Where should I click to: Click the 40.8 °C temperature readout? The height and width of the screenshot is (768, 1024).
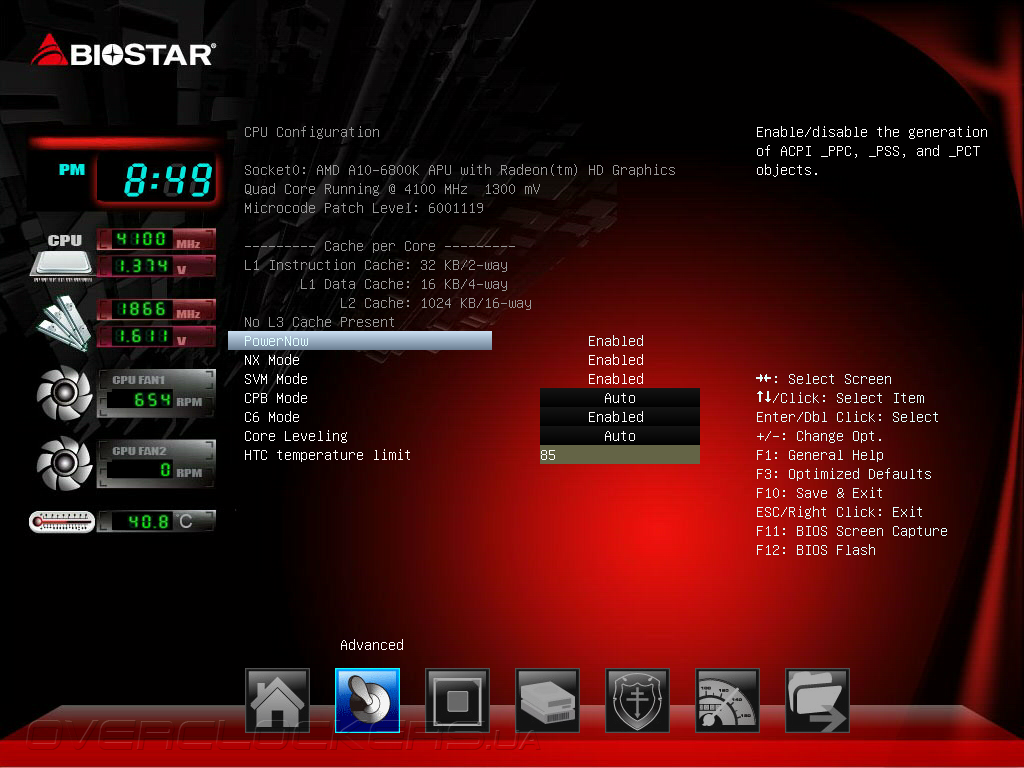pyautogui.click(x=157, y=521)
